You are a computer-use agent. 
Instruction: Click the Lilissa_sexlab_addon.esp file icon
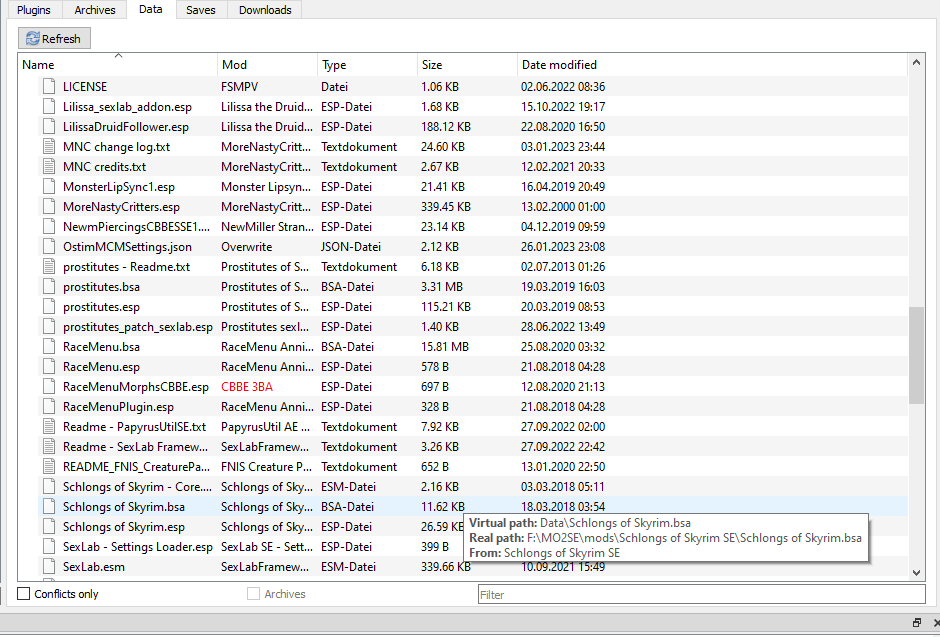pyautogui.click(x=49, y=107)
